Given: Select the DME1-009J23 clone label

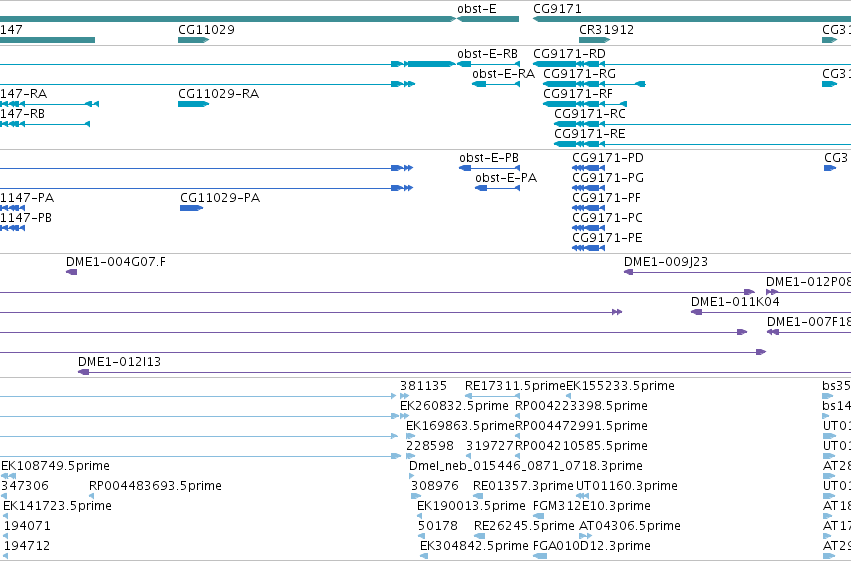Looking at the screenshot, I should coord(666,262).
